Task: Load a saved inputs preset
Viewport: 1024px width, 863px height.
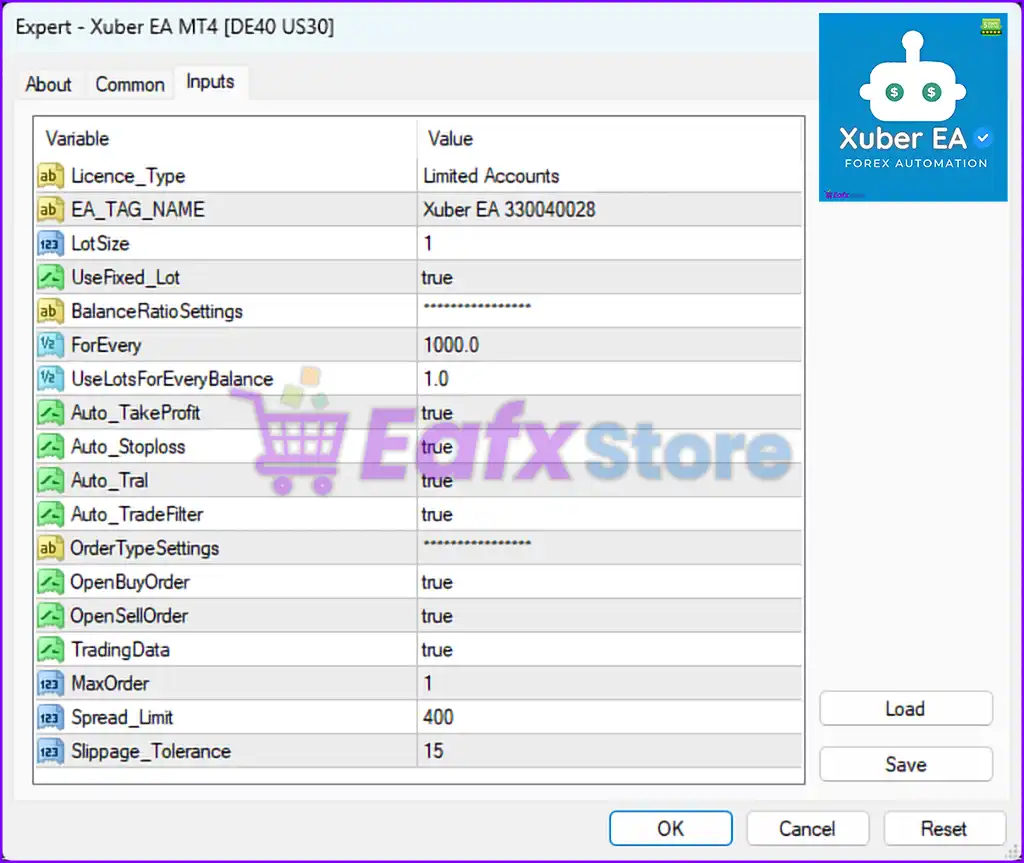Action: tap(906, 709)
